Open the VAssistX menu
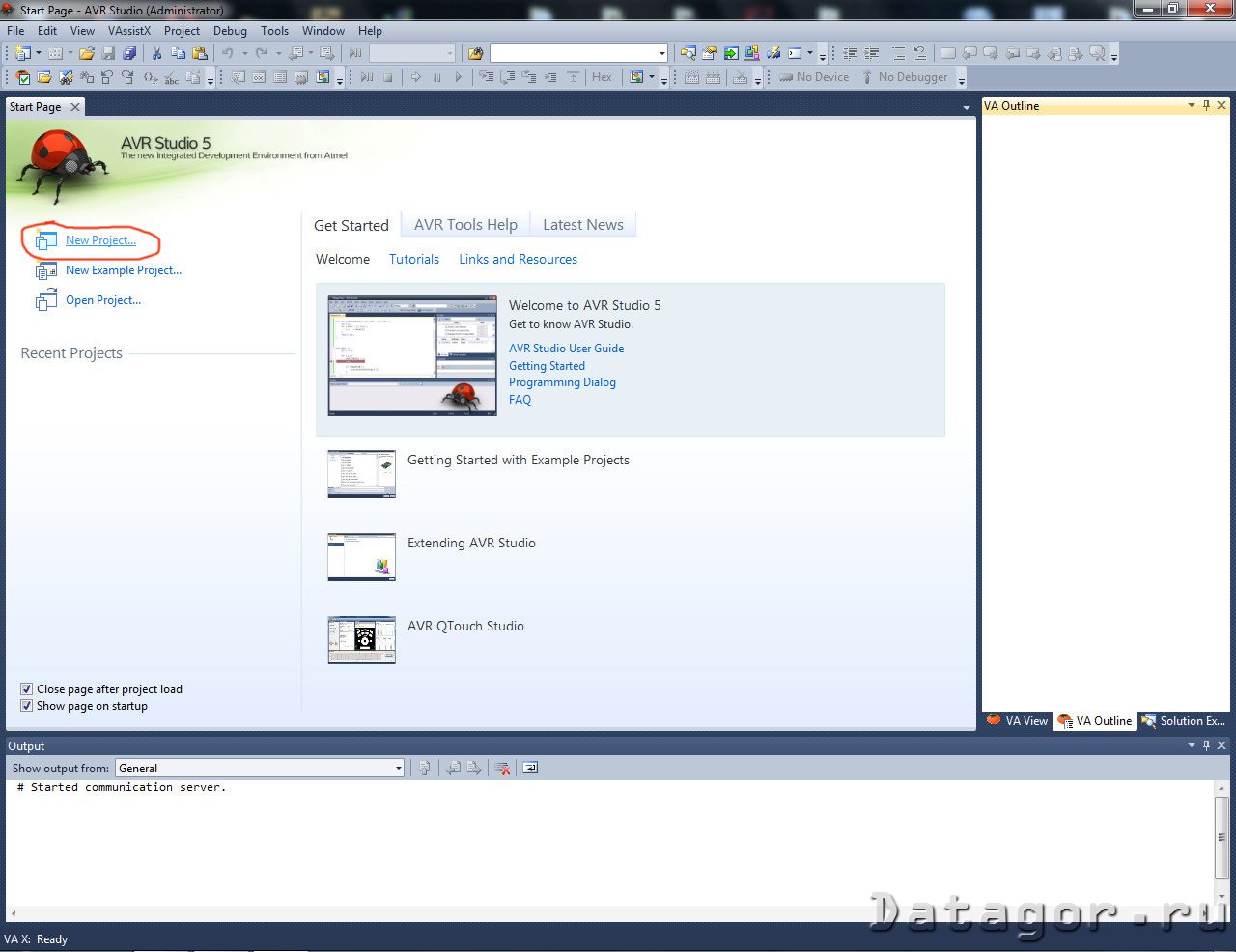 (x=129, y=30)
